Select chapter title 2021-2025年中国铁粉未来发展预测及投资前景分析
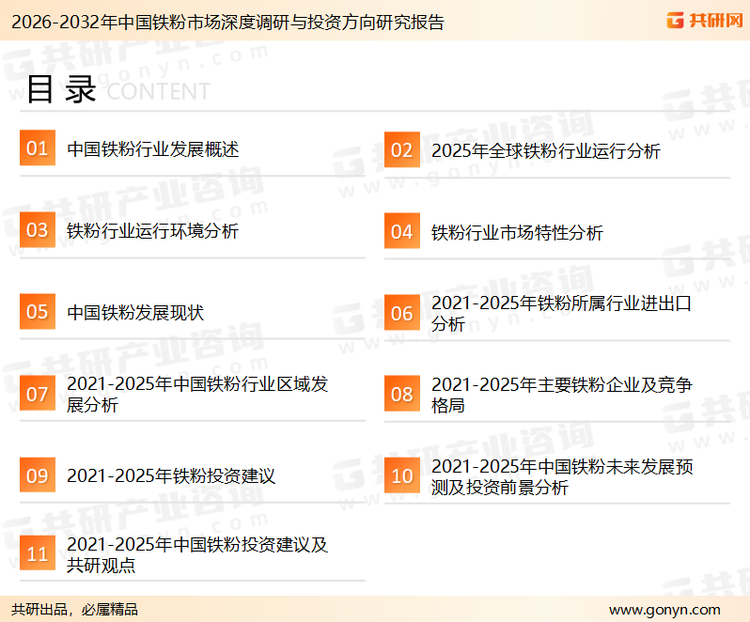The width and height of the screenshot is (750, 622). [562, 477]
